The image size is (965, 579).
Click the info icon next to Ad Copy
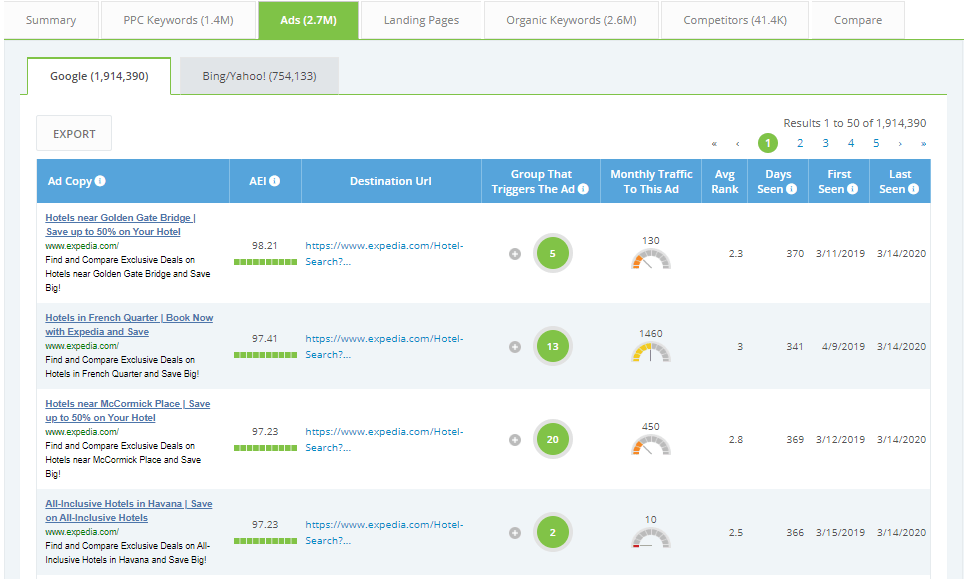(100, 181)
